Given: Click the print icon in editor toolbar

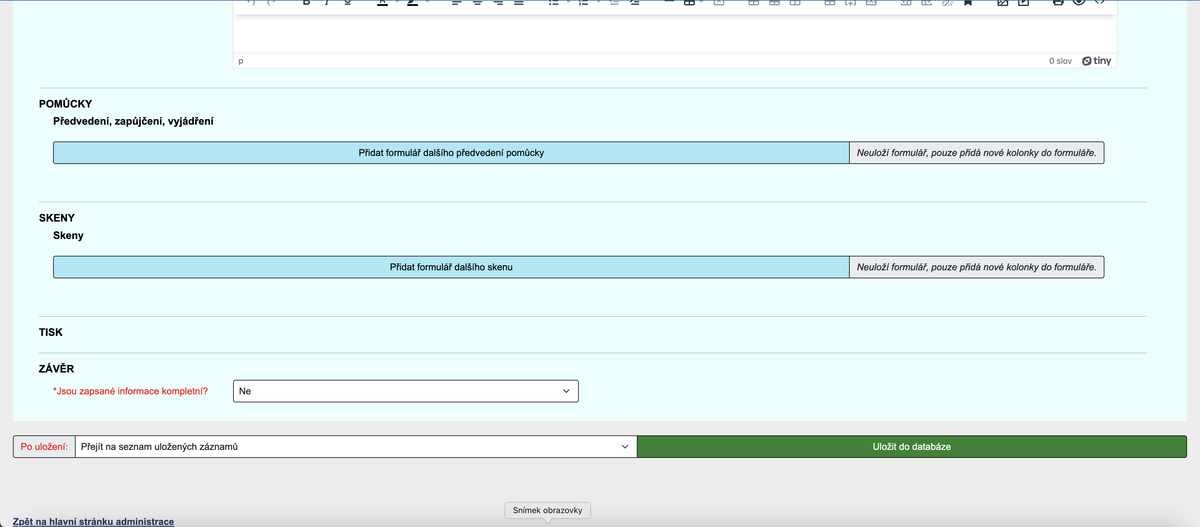Looking at the screenshot, I should [1059, 3].
